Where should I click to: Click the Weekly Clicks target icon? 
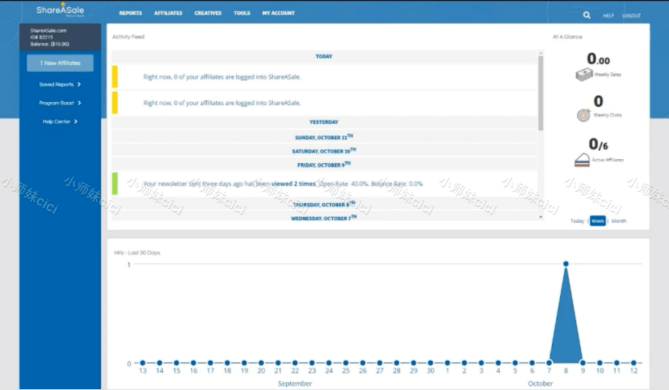click(x=583, y=115)
